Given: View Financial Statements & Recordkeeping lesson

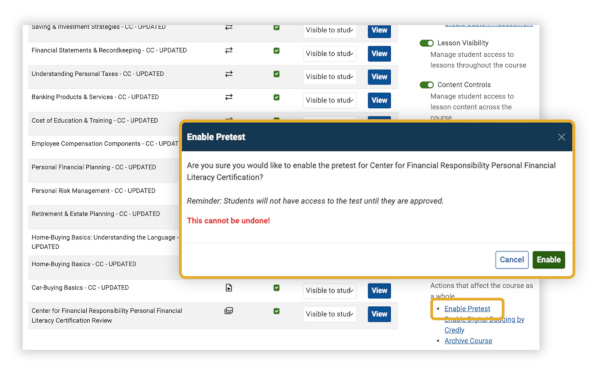Looking at the screenshot, I should 379,54.
